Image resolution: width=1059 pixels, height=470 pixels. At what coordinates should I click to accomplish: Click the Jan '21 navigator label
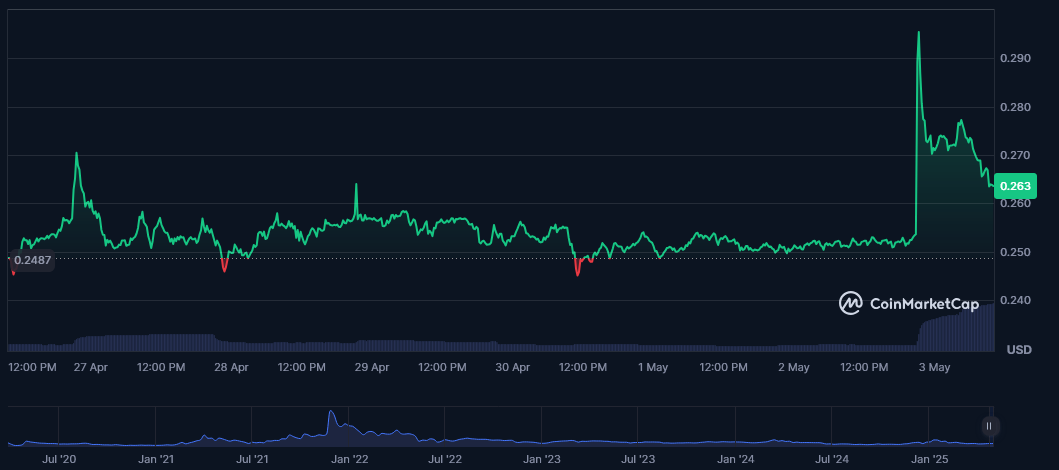[156, 459]
